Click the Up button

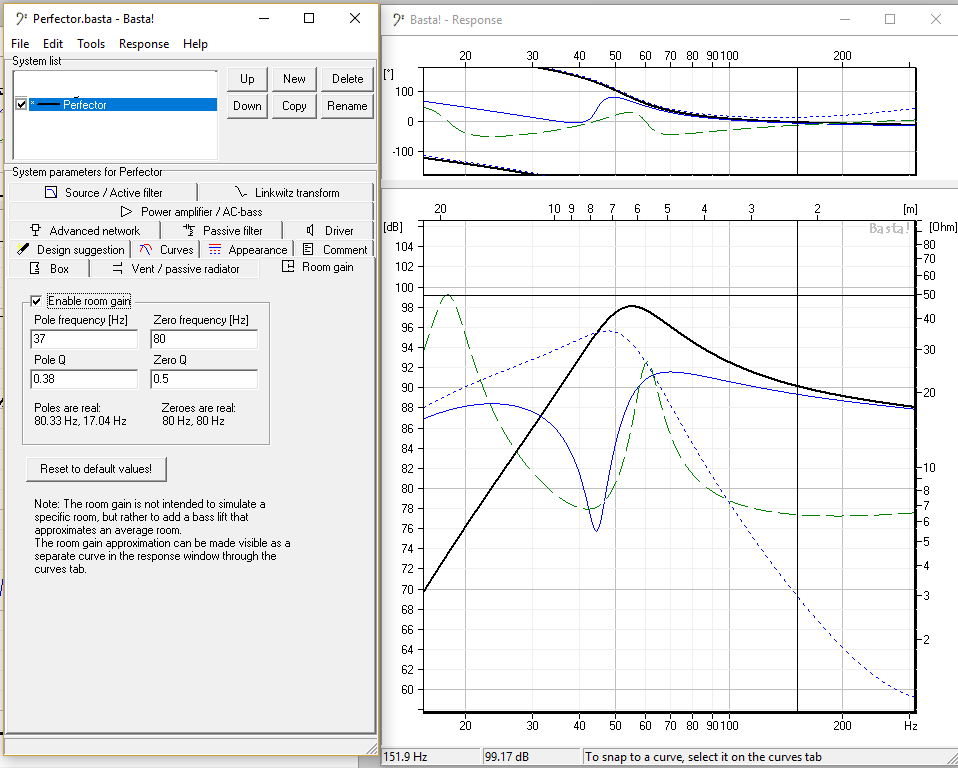(247, 79)
